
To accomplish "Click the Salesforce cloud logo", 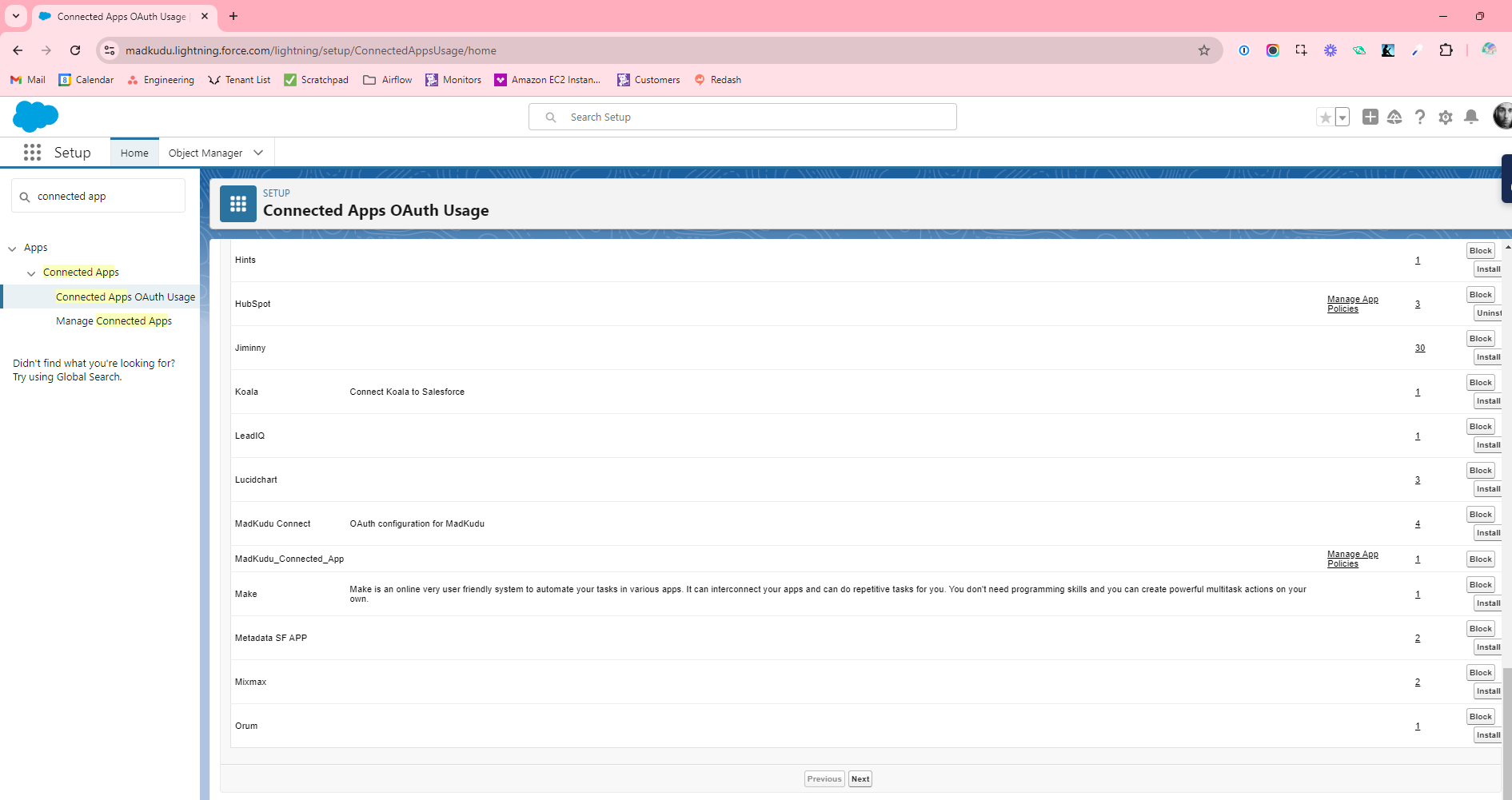I will pos(36,117).
